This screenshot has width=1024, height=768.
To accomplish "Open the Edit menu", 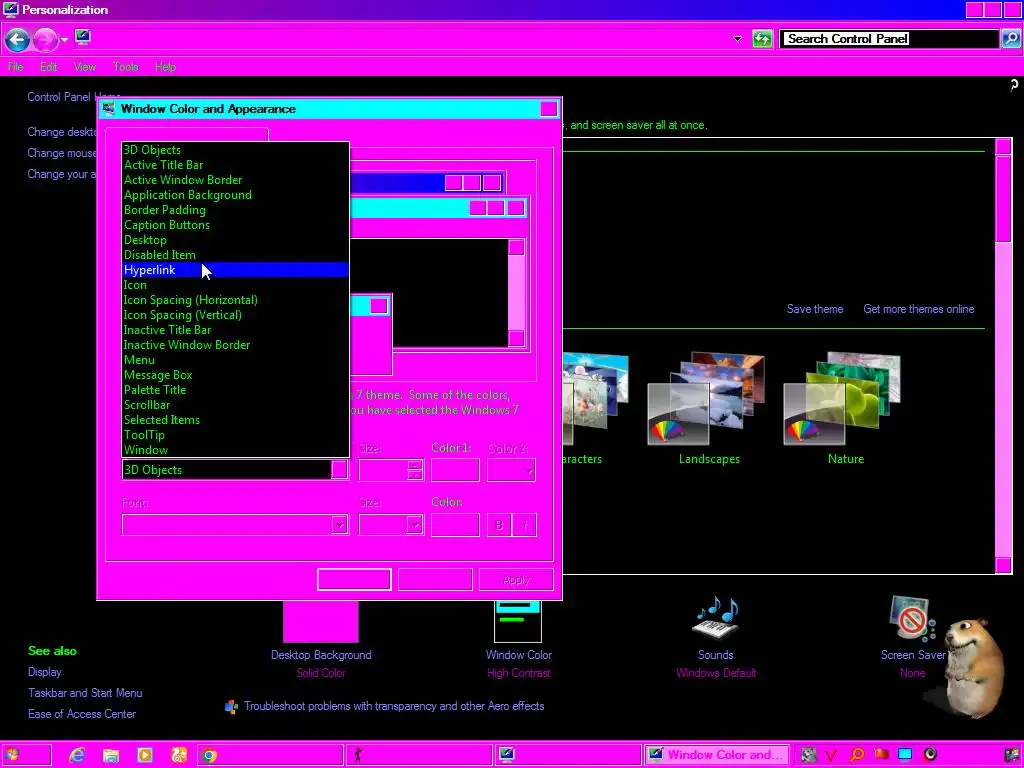I will point(48,67).
